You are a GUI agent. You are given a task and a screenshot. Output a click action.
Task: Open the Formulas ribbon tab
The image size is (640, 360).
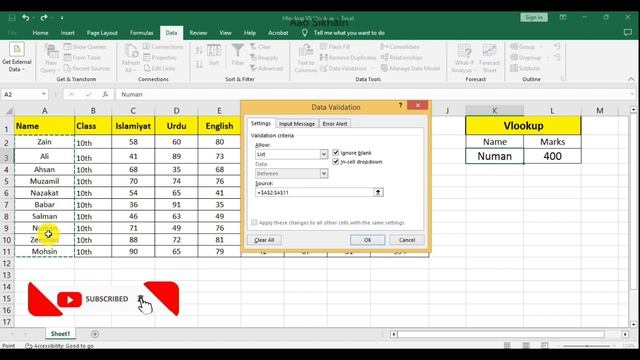142,33
